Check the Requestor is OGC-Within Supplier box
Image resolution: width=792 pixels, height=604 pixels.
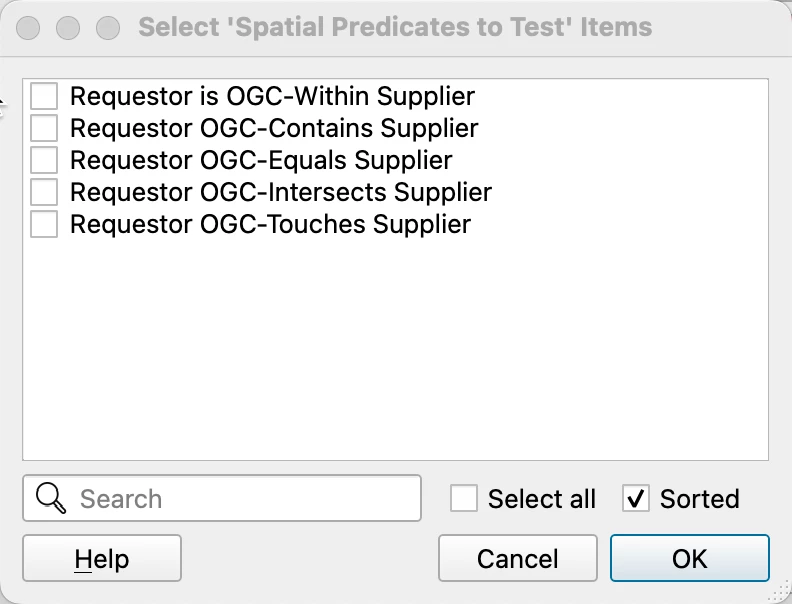tap(44, 96)
